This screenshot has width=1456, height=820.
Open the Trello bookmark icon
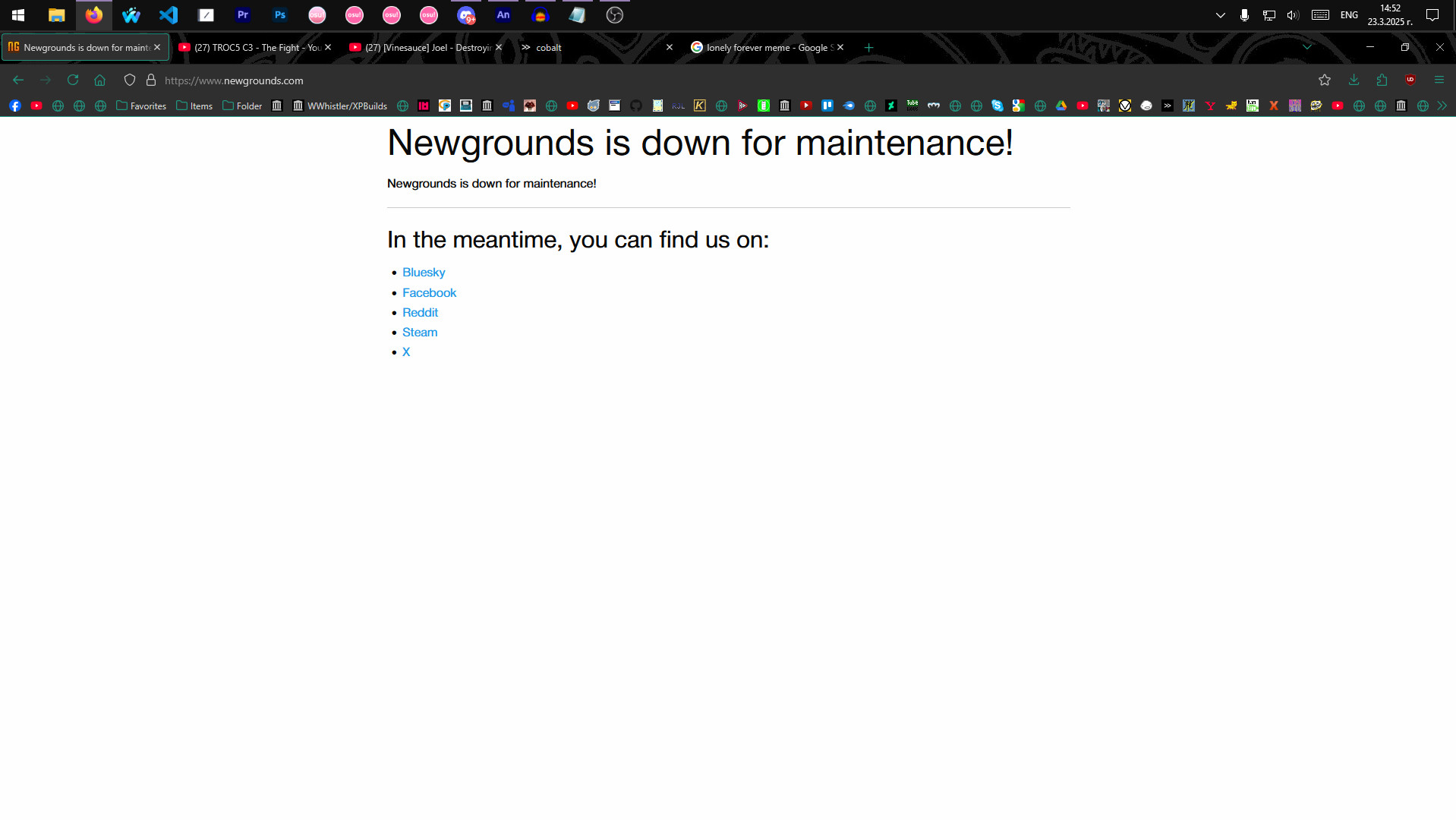click(x=827, y=106)
